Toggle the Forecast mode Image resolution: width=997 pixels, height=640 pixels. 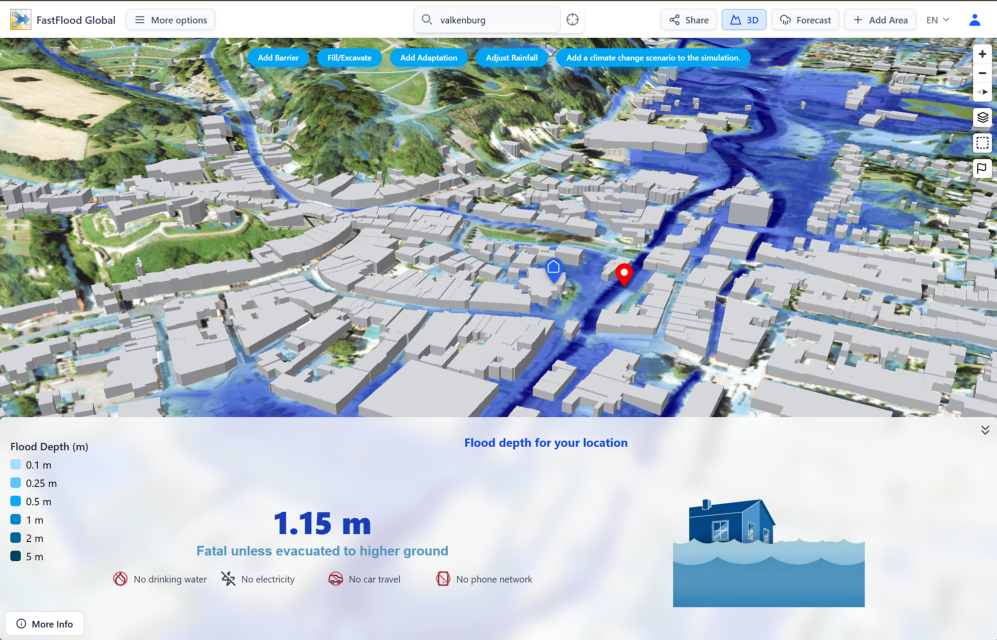pos(805,19)
